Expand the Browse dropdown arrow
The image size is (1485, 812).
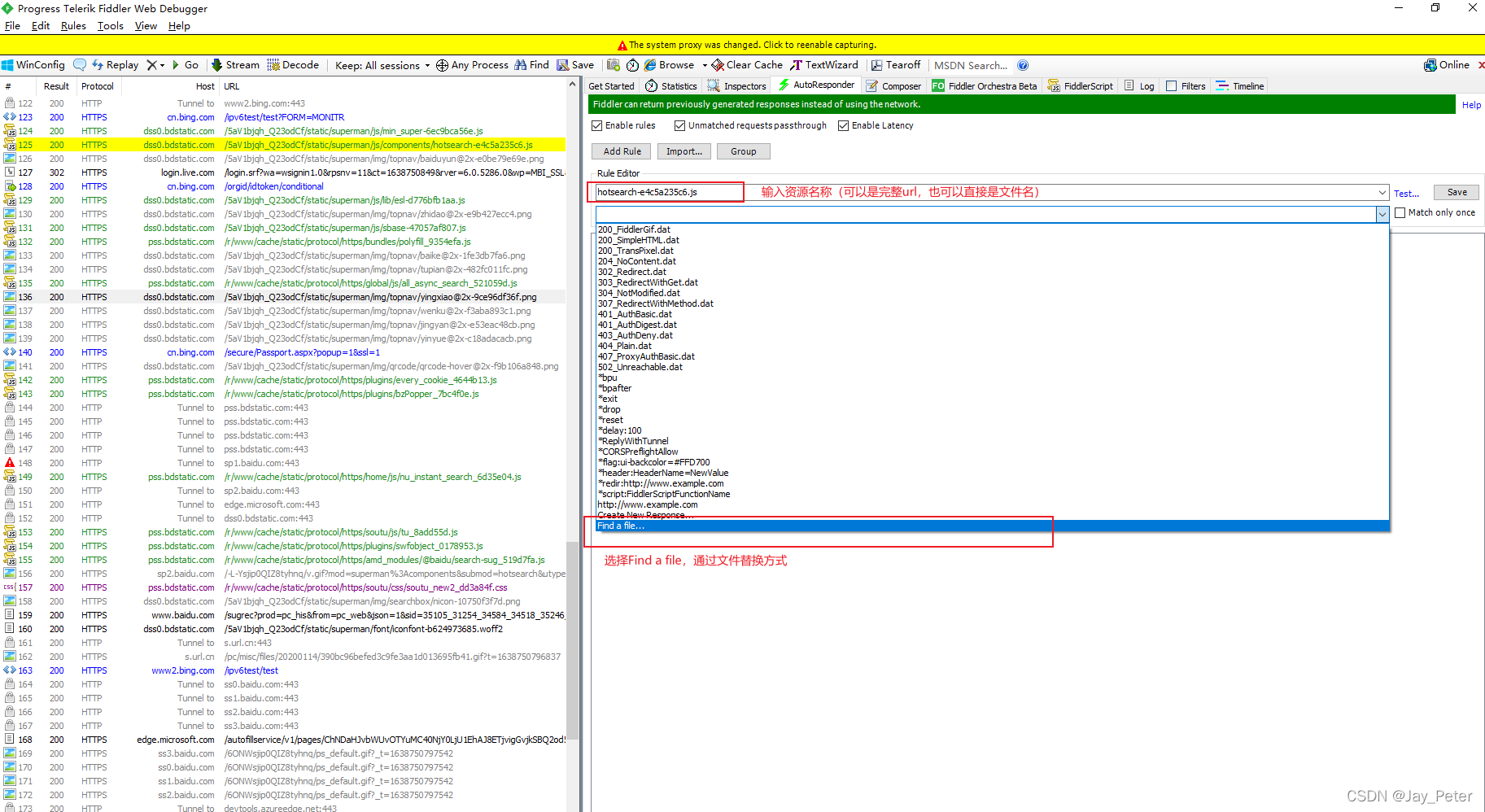705,65
